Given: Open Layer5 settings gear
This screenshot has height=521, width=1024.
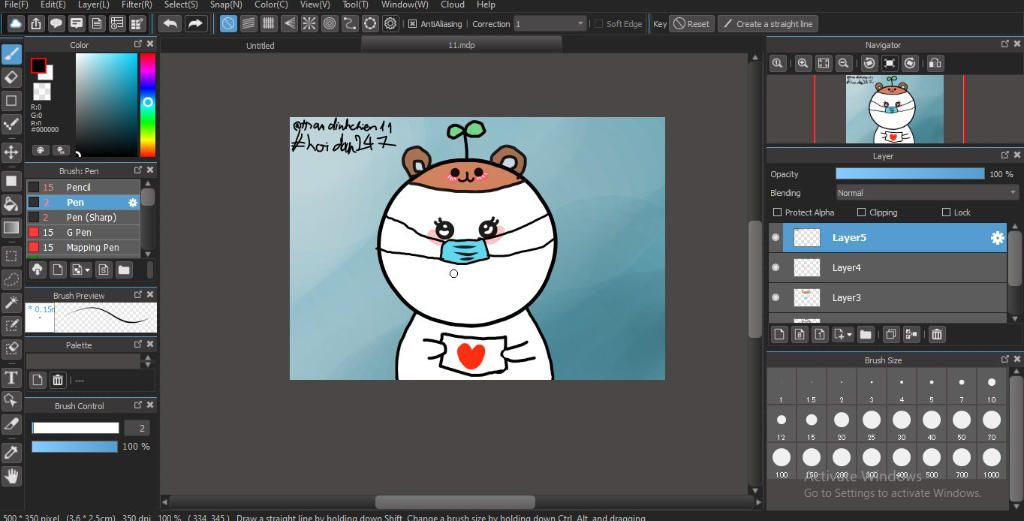Looking at the screenshot, I should [997, 238].
